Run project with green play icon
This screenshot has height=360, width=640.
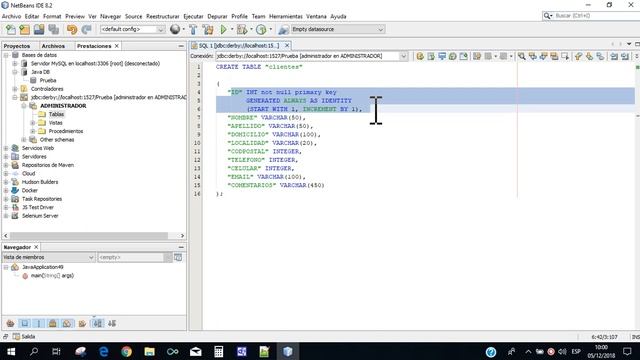click(223, 29)
